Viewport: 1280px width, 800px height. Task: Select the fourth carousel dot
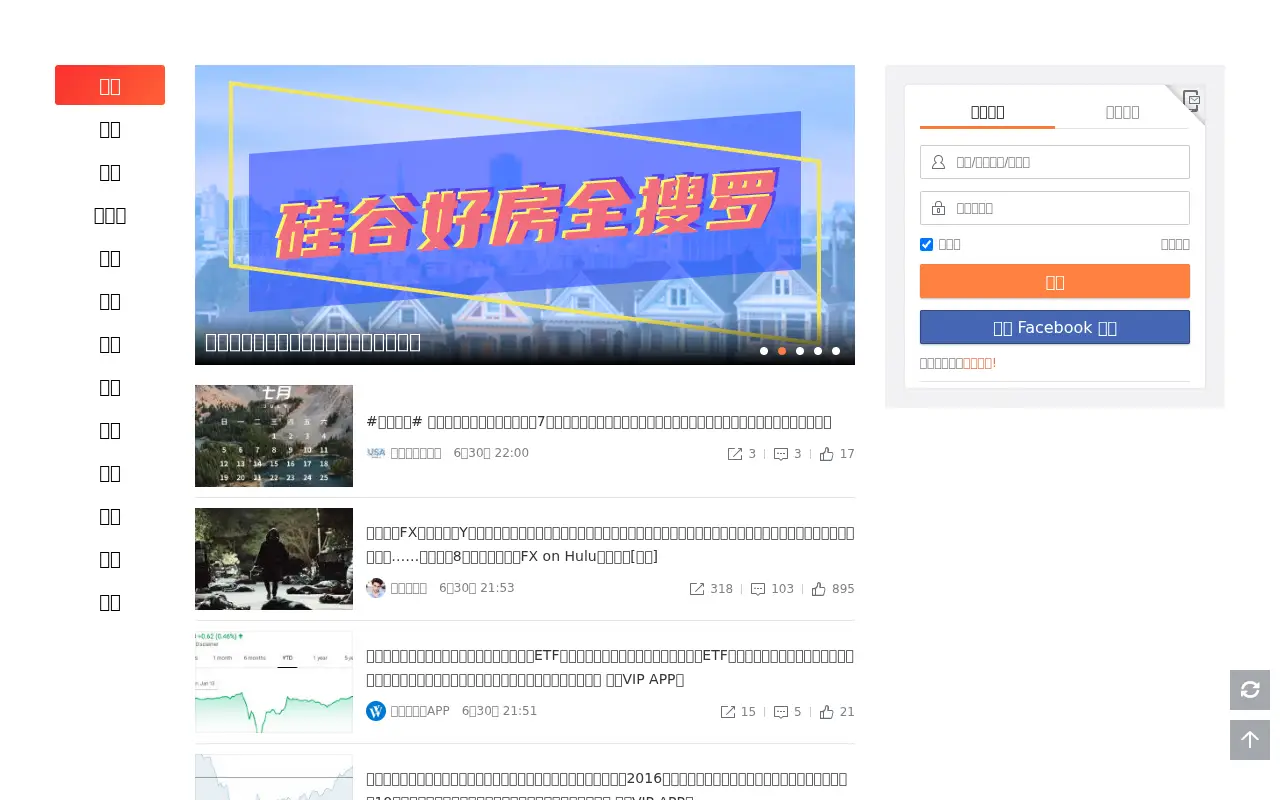click(x=818, y=351)
